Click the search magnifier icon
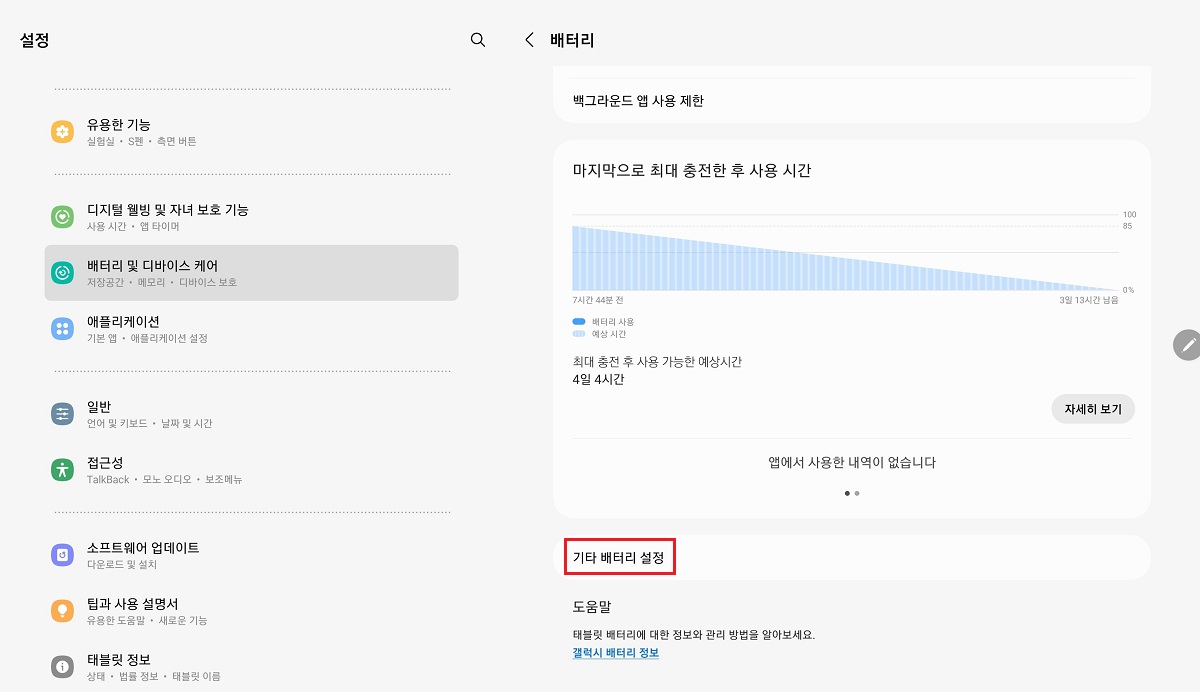 tap(477, 40)
